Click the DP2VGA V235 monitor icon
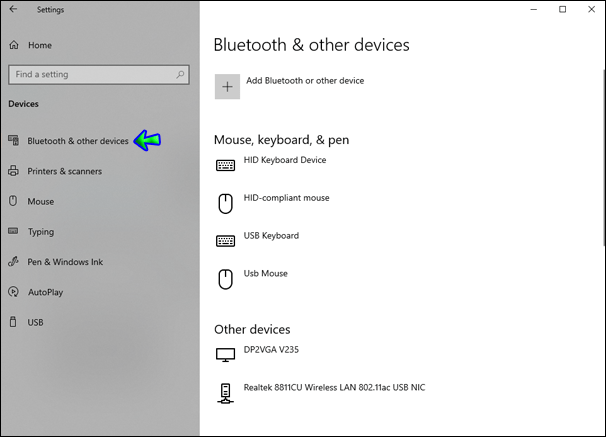 [x=225, y=355]
